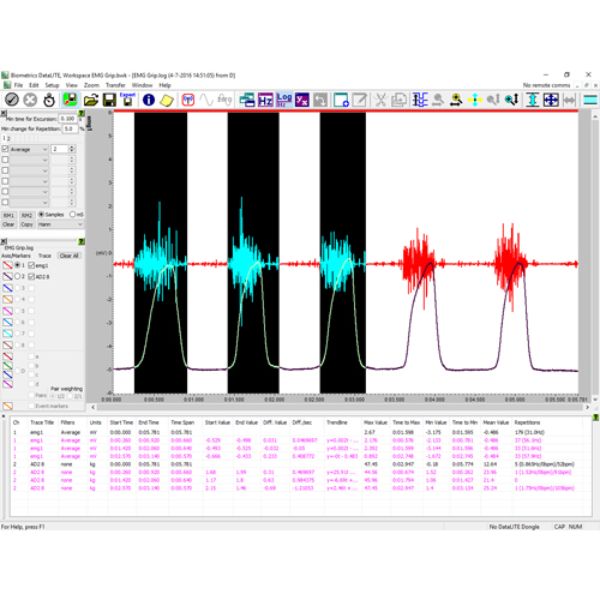This screenshot has height=600, width=600.
Task: Click the checkmark start icon in toolbar
Action: click(x=11, y=100)
